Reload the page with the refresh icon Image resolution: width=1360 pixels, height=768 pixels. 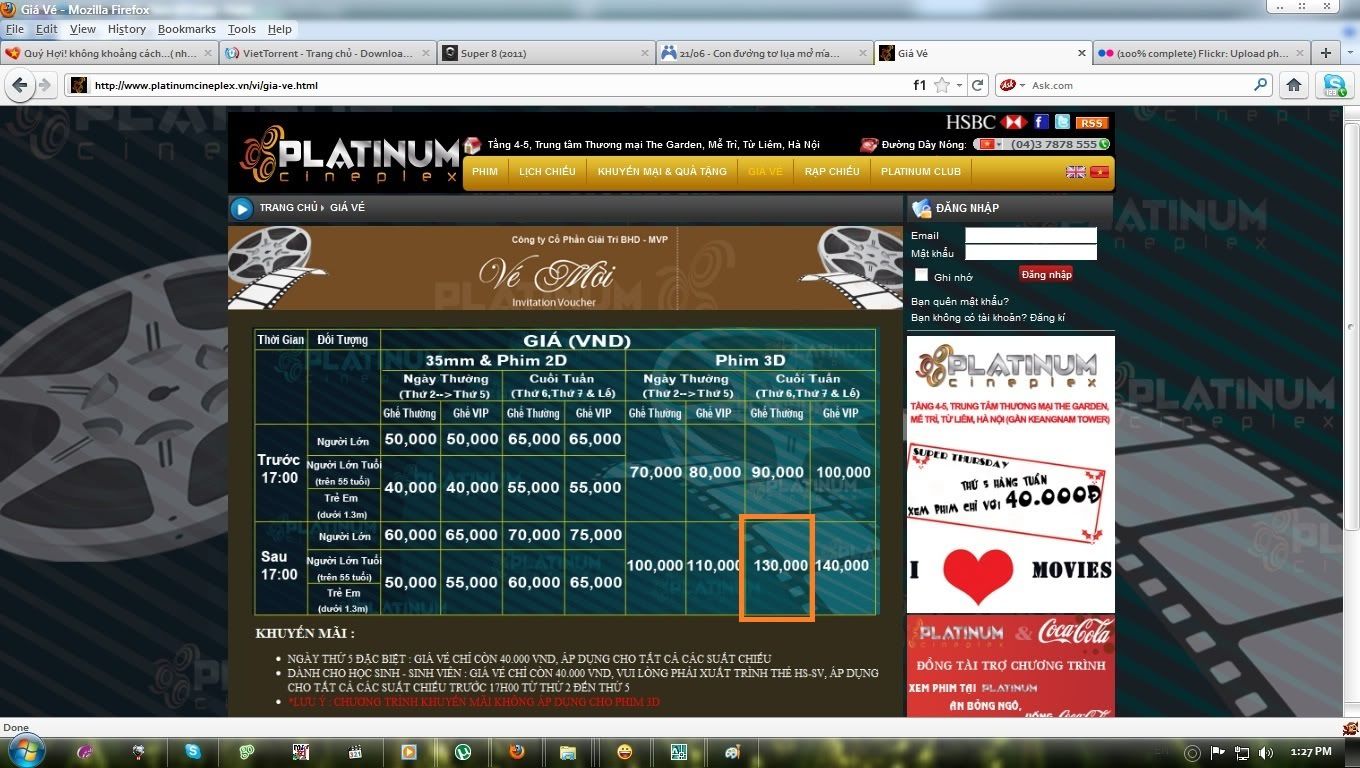978,85
